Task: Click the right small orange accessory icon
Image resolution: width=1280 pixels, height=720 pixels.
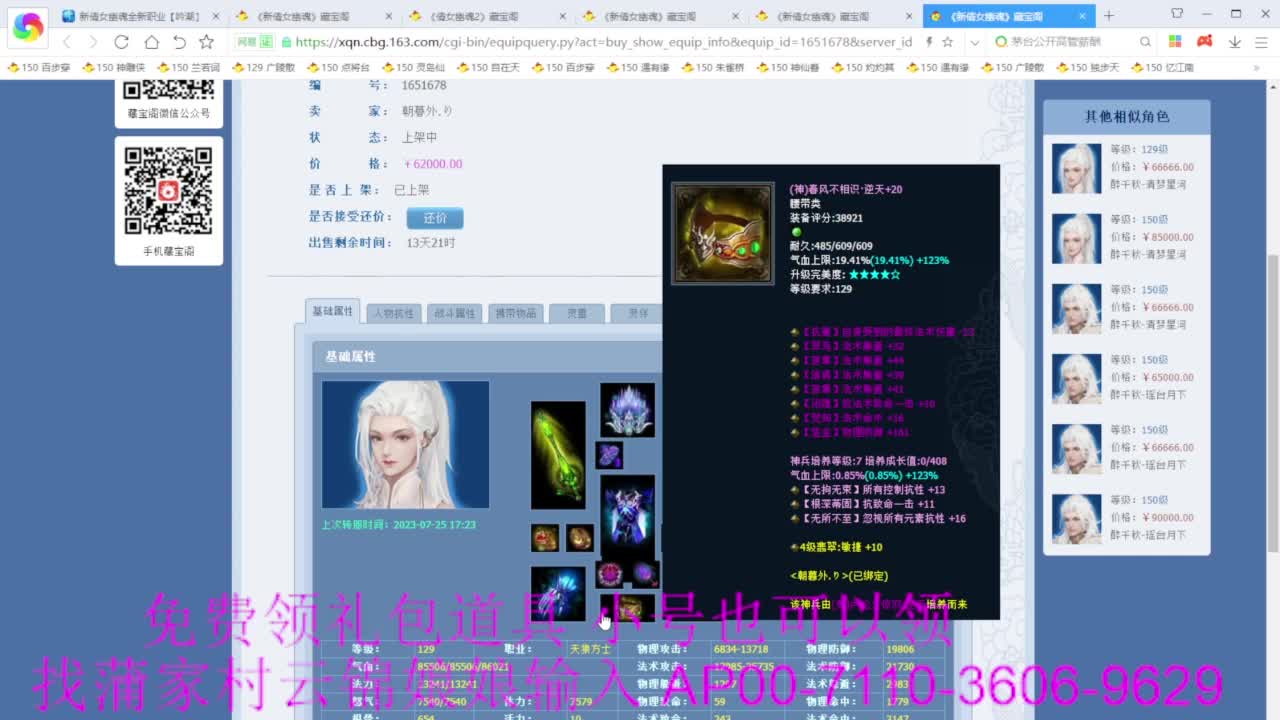Action: tap(580, 538)
